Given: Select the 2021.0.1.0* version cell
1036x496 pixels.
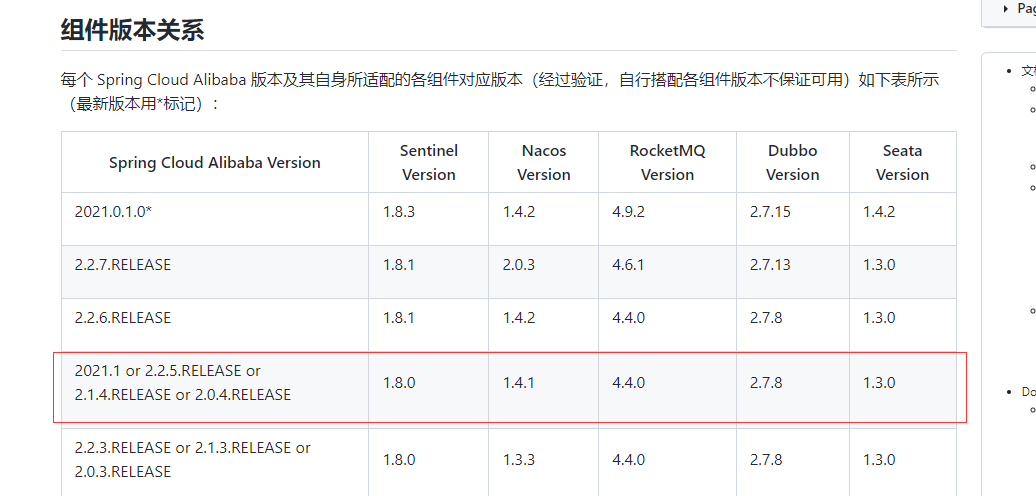Looking at the screenshot, I should pyautogui.click(x=215, y=219).
